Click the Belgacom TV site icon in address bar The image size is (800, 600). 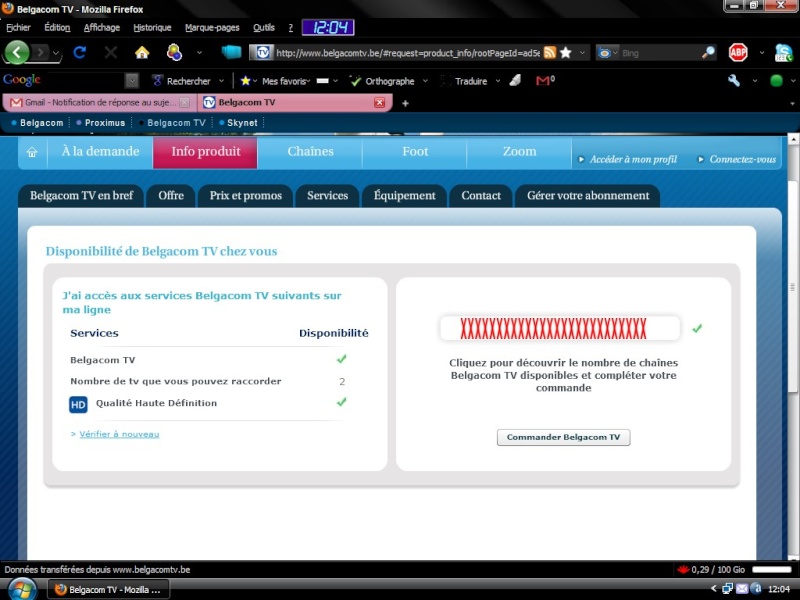click(262, 53)
